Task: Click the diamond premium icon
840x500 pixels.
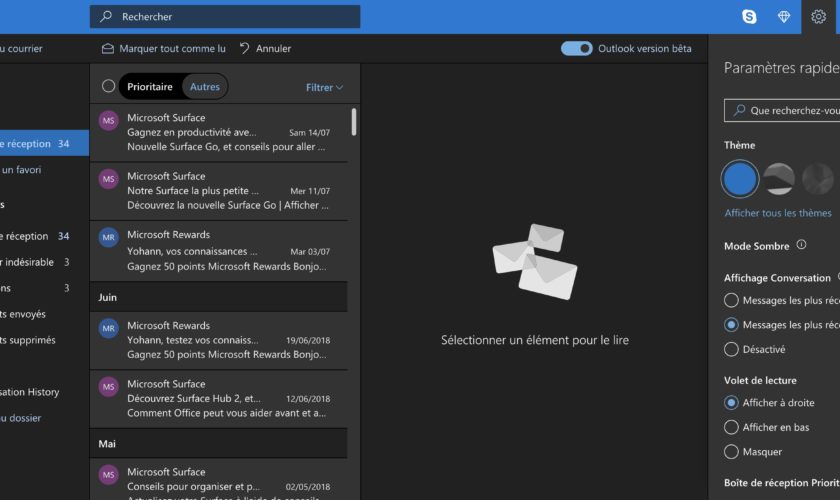Action: coord(783,16)
